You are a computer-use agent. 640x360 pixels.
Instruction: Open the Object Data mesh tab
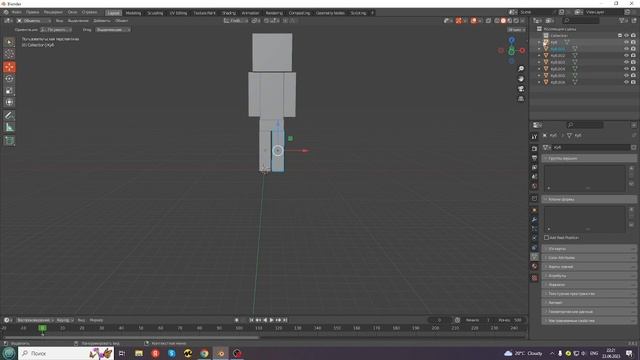pos(534,257)
